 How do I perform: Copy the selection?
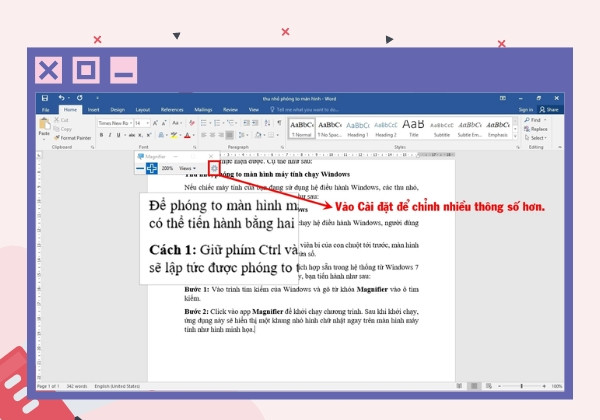(x=63, y=129)
